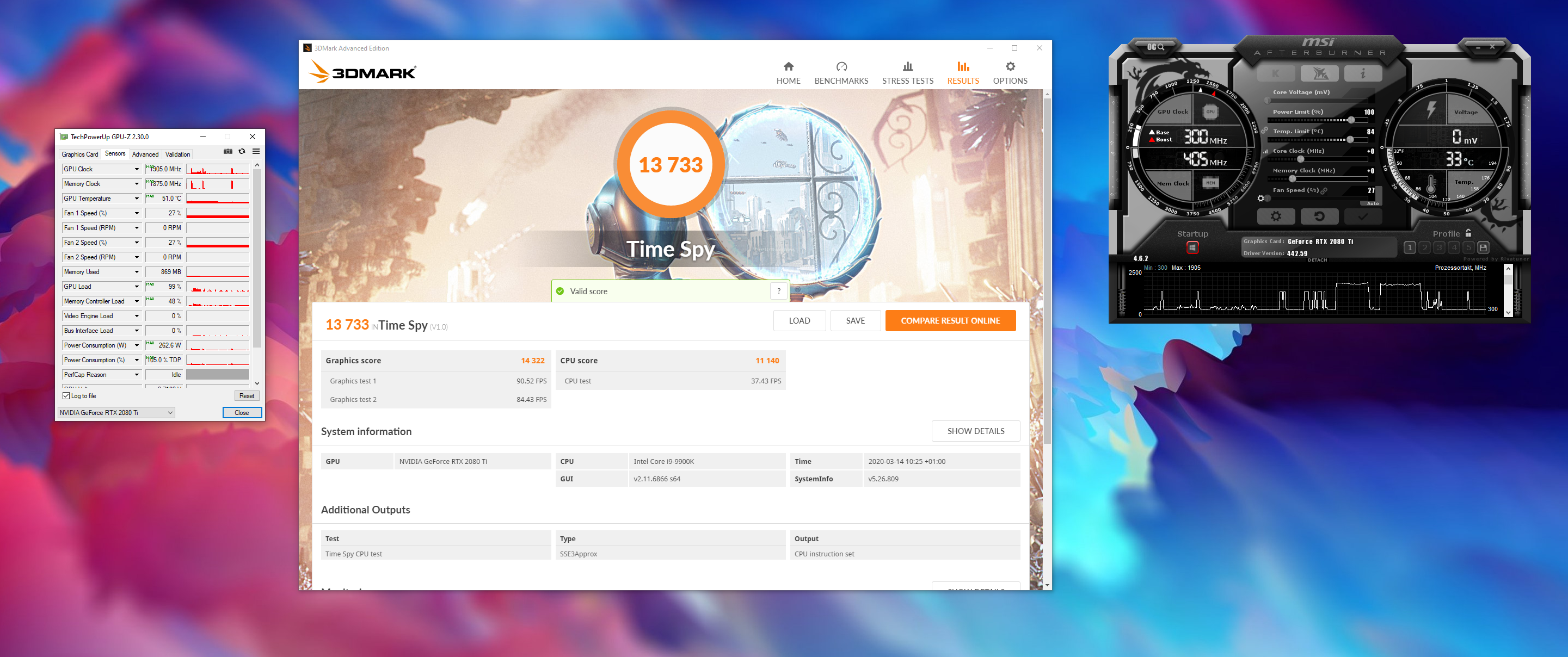Click the GPU-Z refresh icon

tap(242, 152)
